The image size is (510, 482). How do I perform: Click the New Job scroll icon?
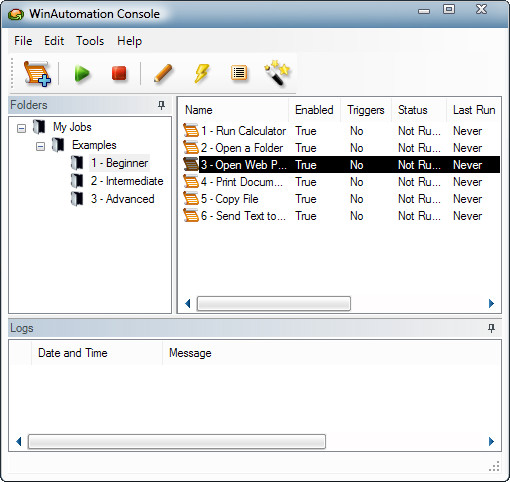(37, 73)
